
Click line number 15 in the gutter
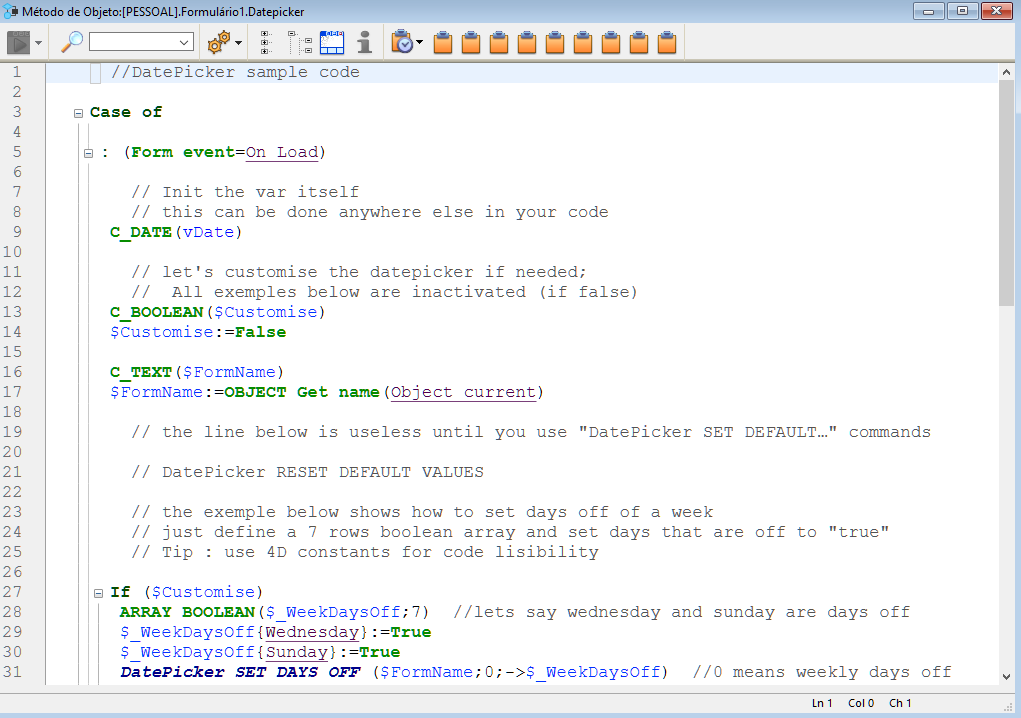[x=12, y=352]
